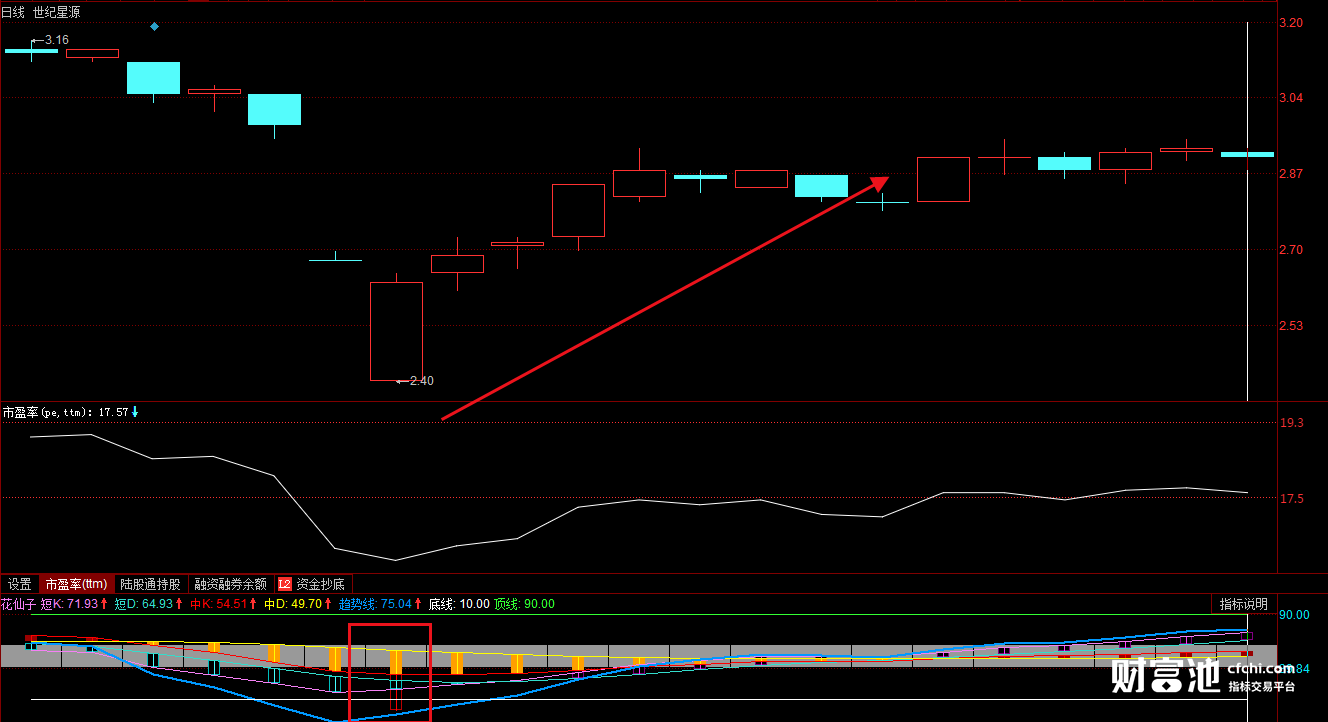Click the red up arrow after 短K 71.93
This screenshot has height=722, width=1328.
tap(104, 604)
